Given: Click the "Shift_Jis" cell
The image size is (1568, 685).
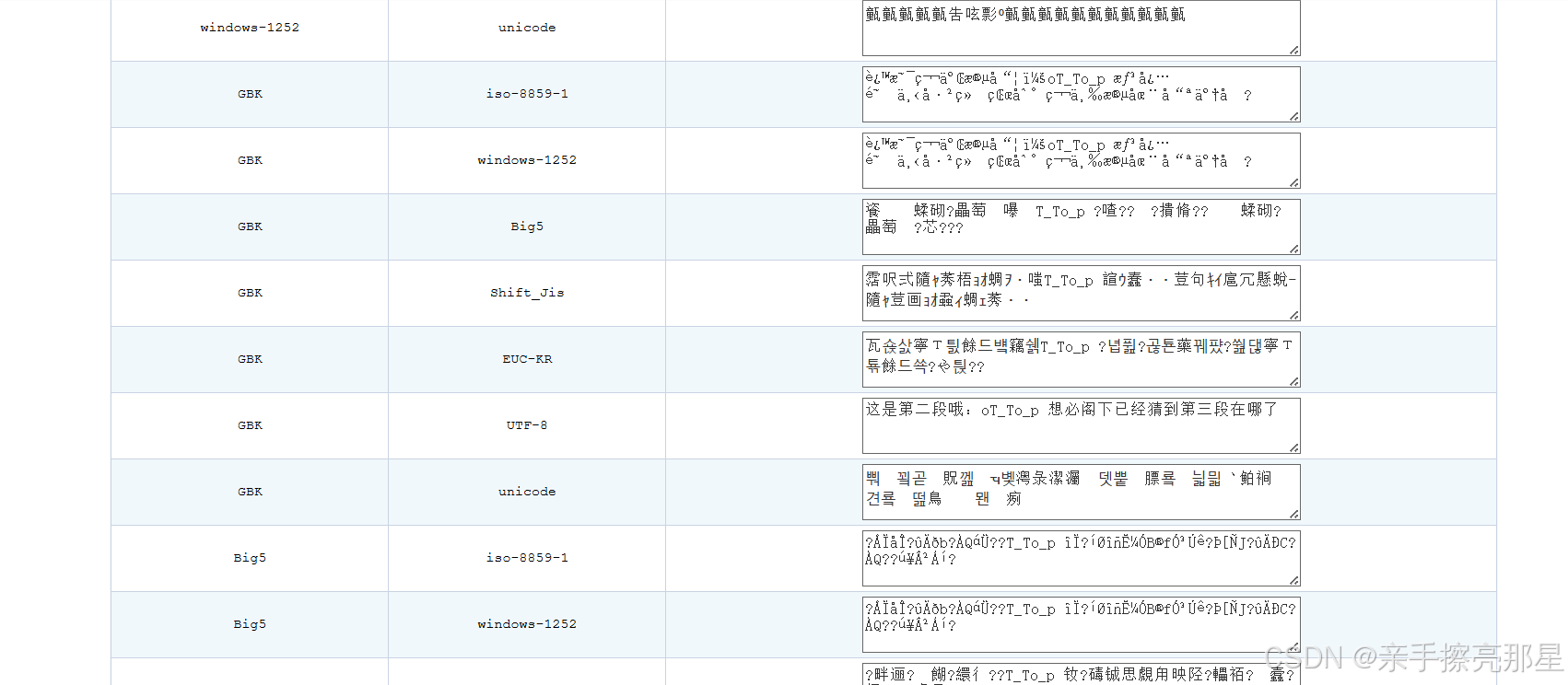Looking at the screenshot, I should (527, 293).
